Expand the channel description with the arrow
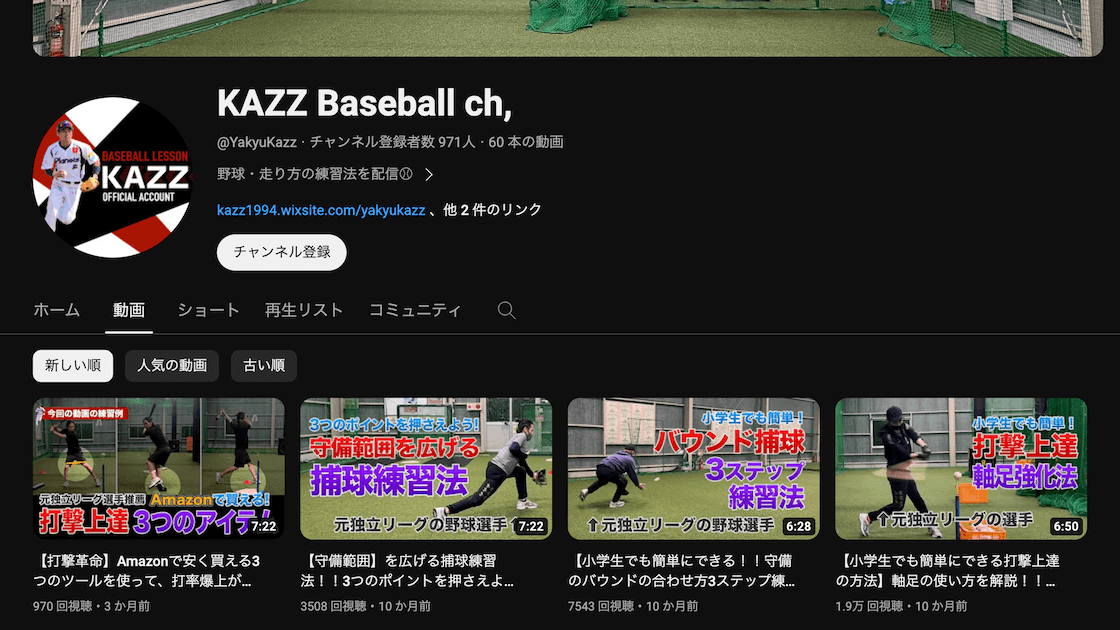1120x630 pixels. (x=430, y=172)
